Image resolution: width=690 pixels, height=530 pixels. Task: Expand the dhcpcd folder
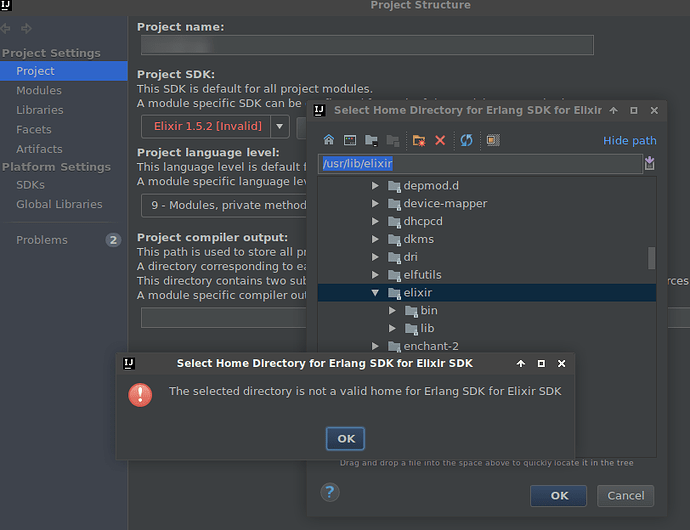coord(375,221)
